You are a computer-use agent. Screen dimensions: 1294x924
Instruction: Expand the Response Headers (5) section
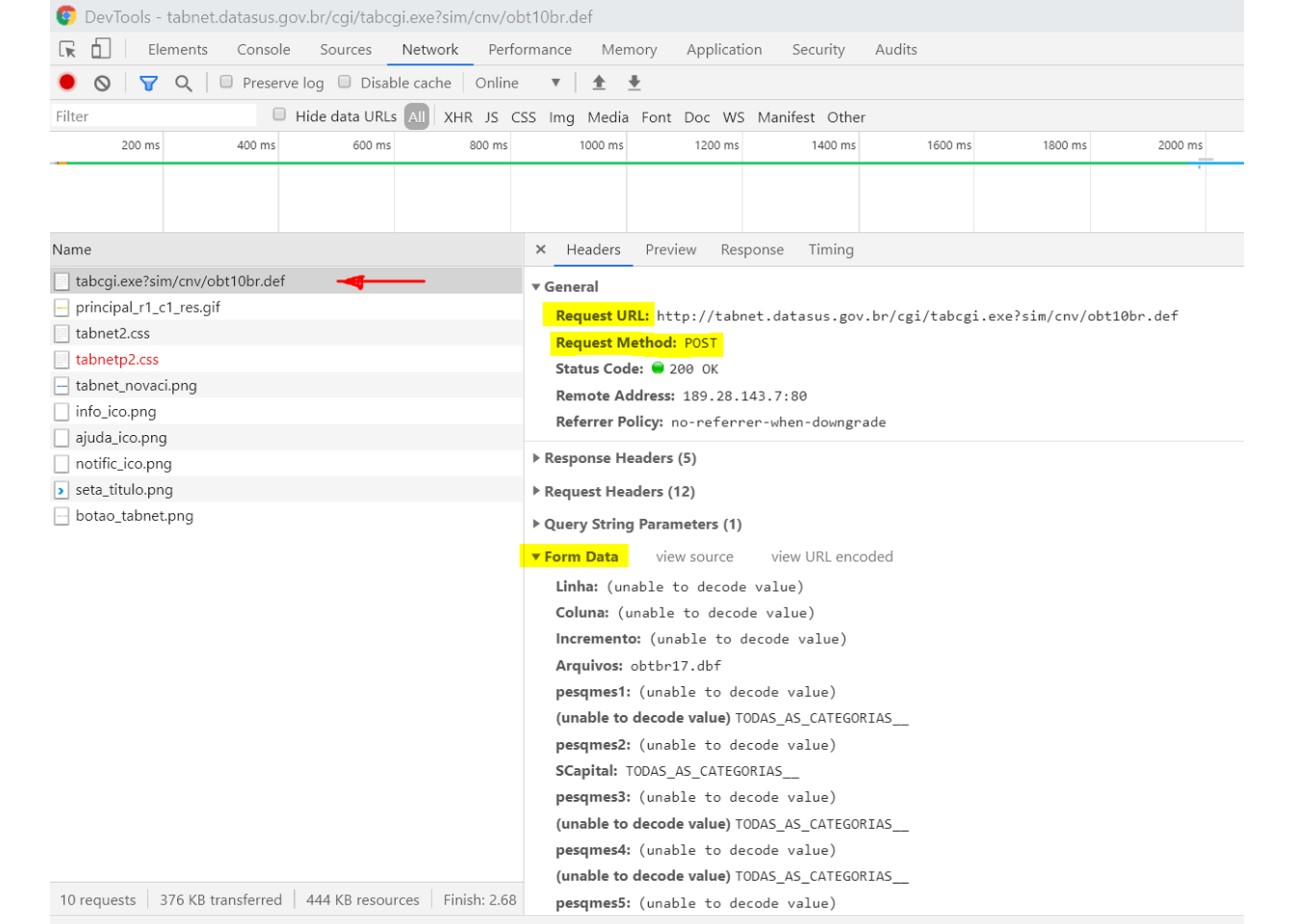[x=619, y=458]
